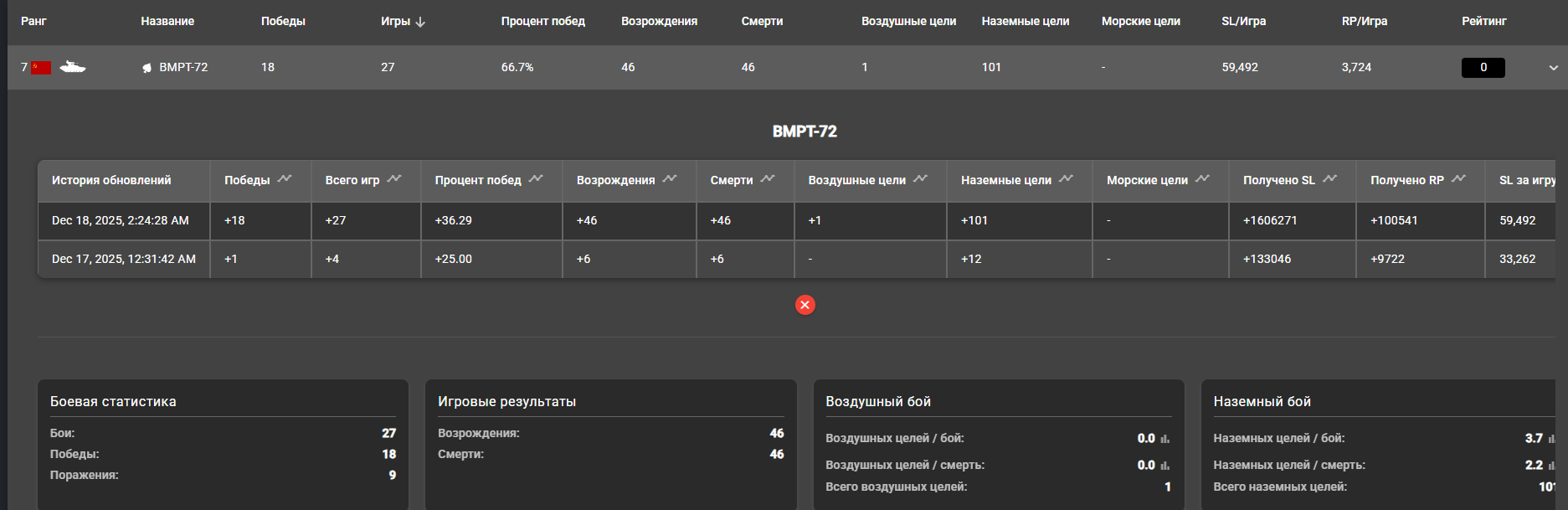
Task: Sort vehicles by Процент побед header
Action: tap(542, 21)
